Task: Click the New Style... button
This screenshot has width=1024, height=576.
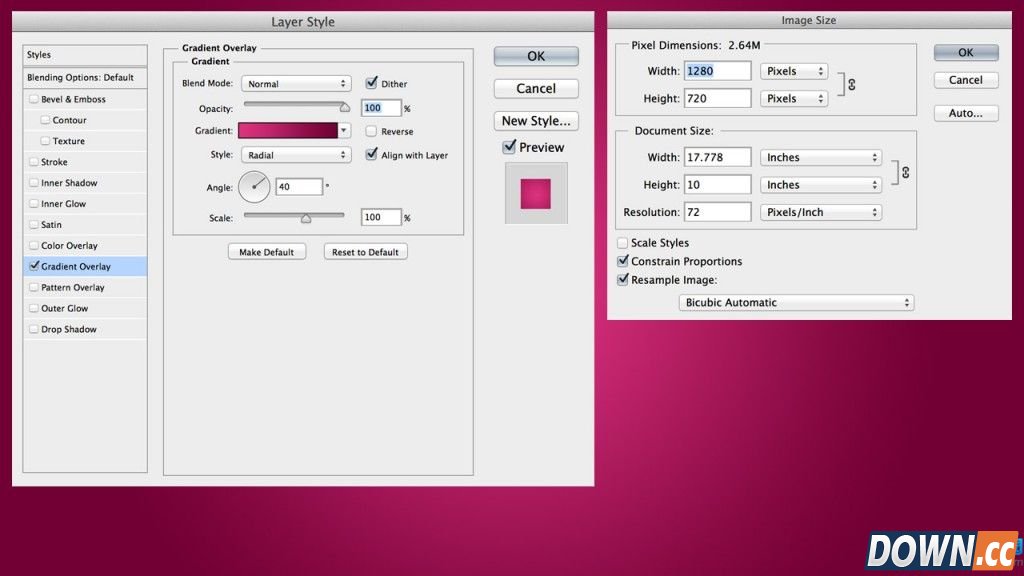Action: click(x=536, y=121)
